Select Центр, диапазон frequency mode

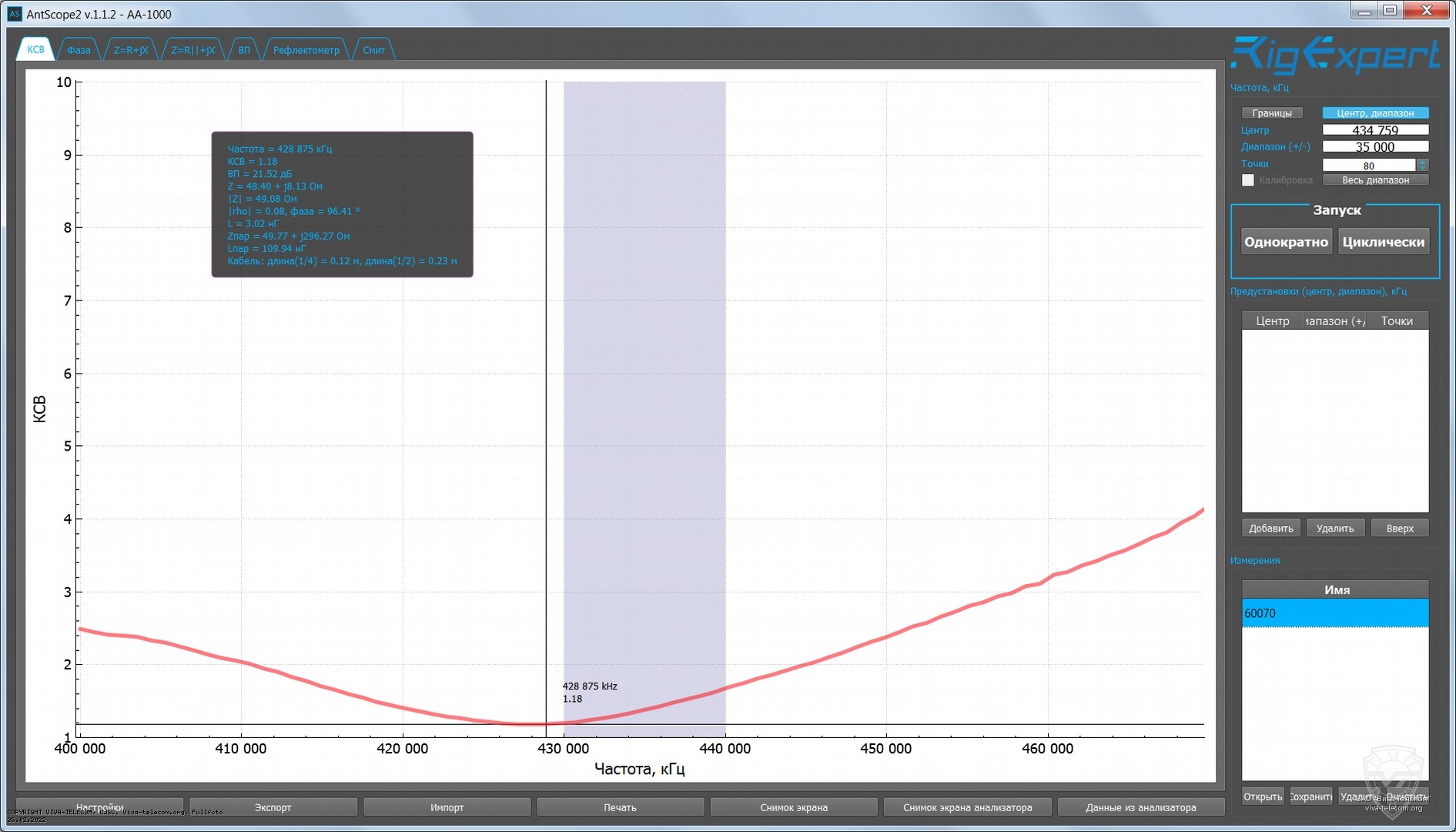coord(1374,113)
